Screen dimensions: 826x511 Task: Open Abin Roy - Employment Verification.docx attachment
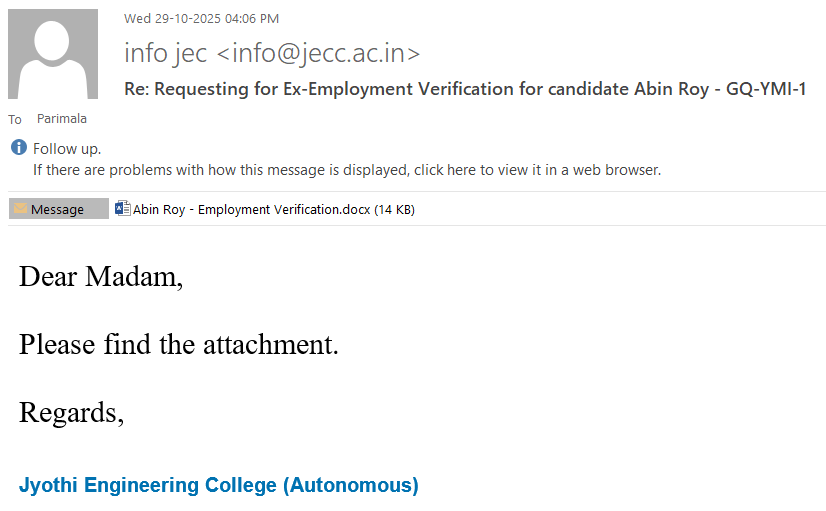pos(251,209)
